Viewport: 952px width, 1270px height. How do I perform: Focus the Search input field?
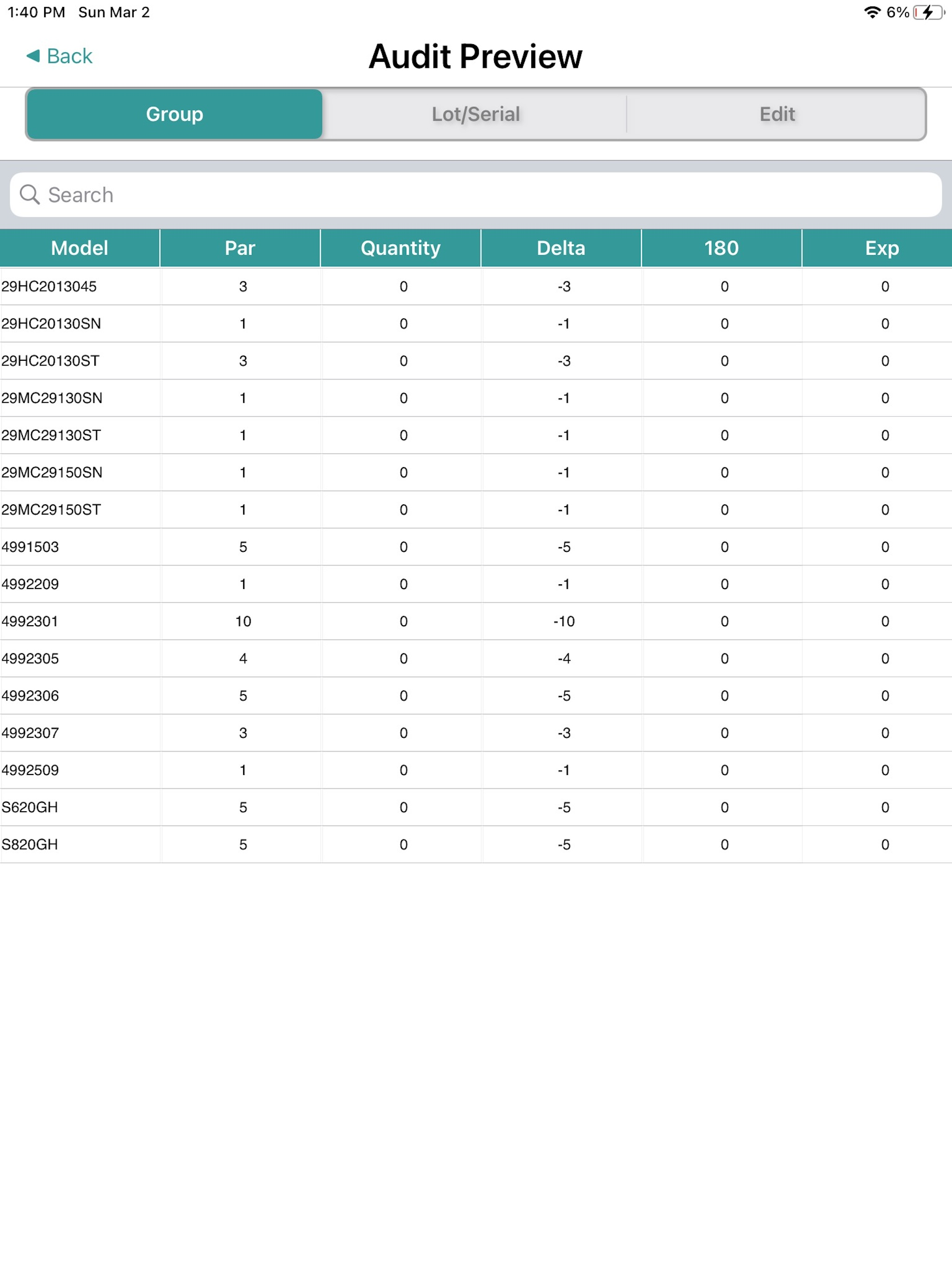coord(476,195)
